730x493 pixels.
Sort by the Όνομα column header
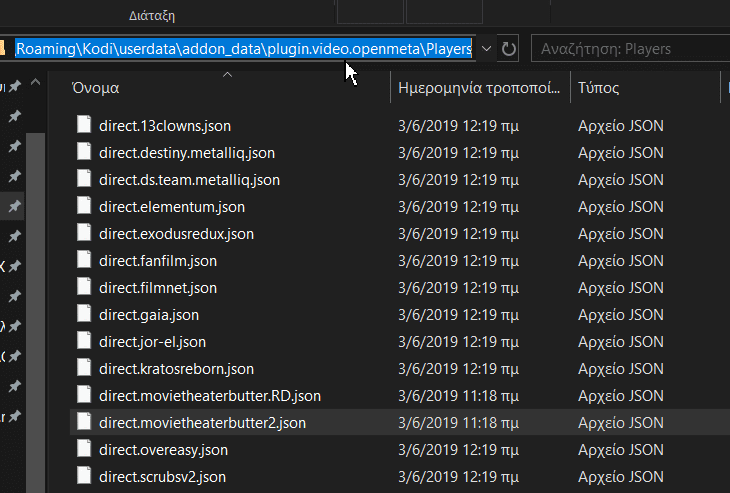(x=95, y=88)
